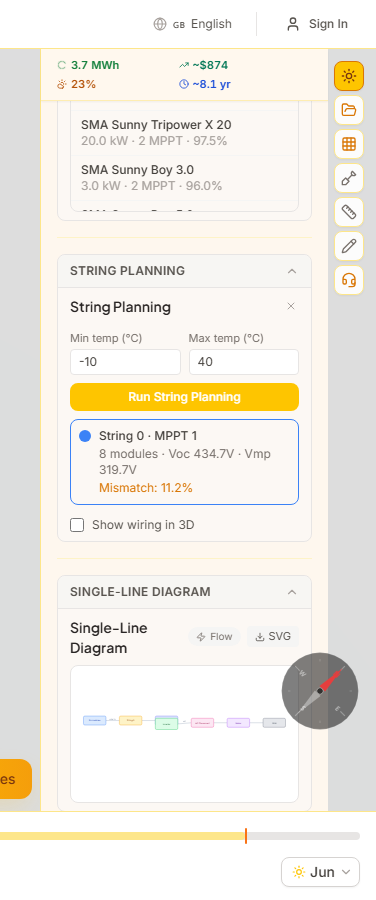Select the String 0 MPPT 1 radio dot

85,436
